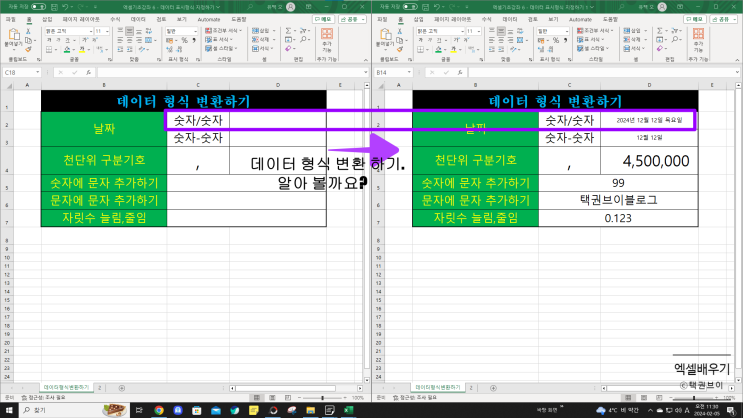Click 표 서식 button in right Excel window

592,40
